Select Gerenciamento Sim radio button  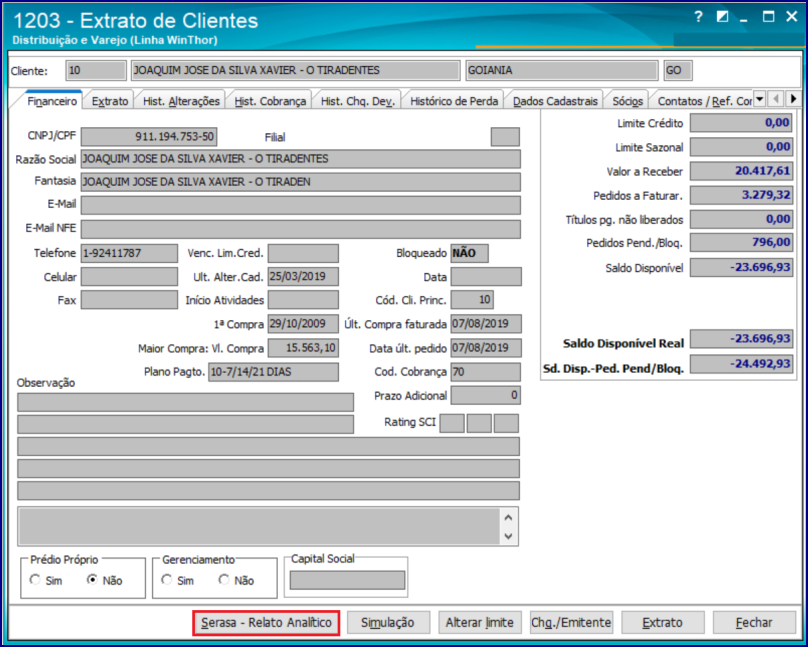pos(166,580)
